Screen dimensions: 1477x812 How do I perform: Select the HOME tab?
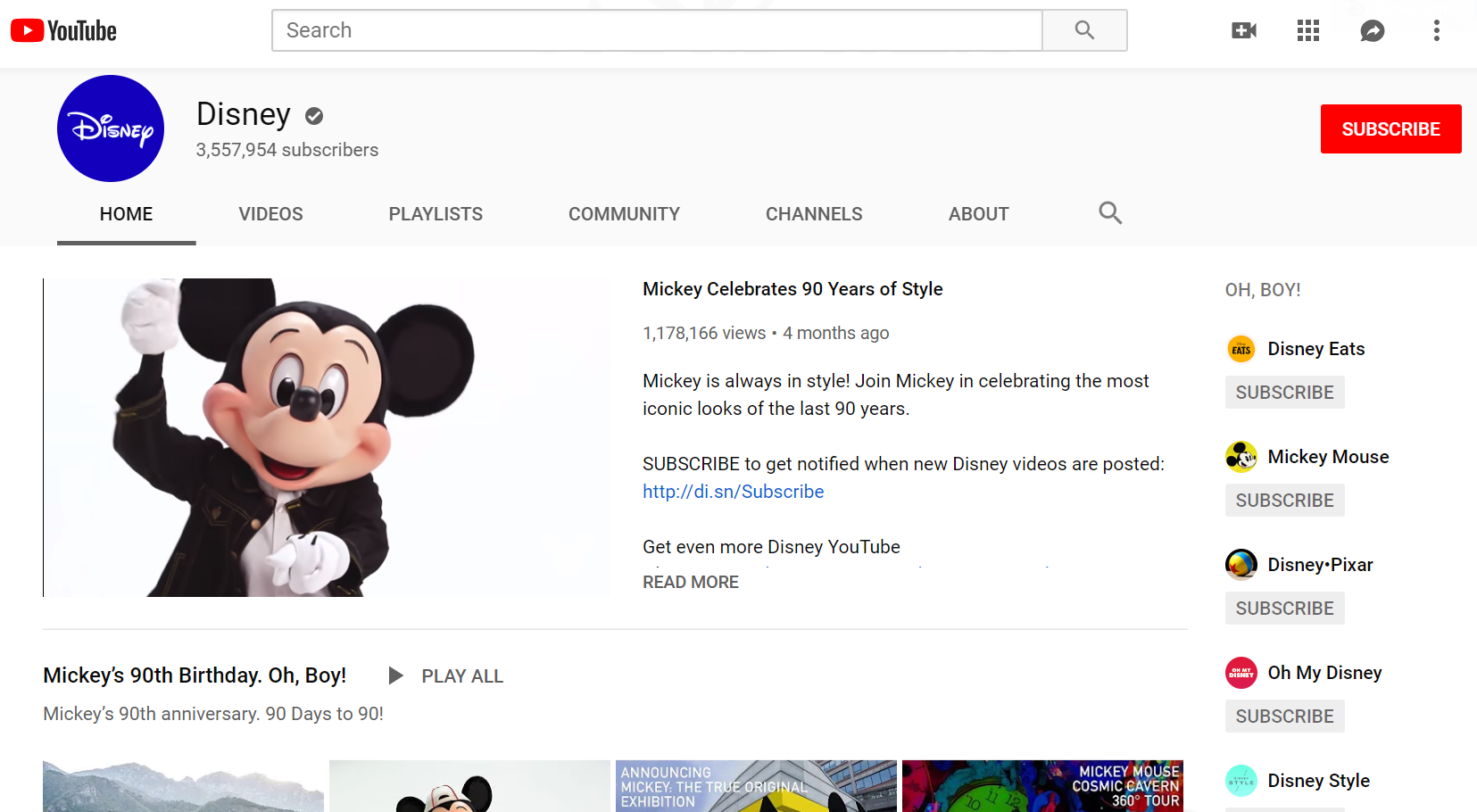[x=127, y=214]
